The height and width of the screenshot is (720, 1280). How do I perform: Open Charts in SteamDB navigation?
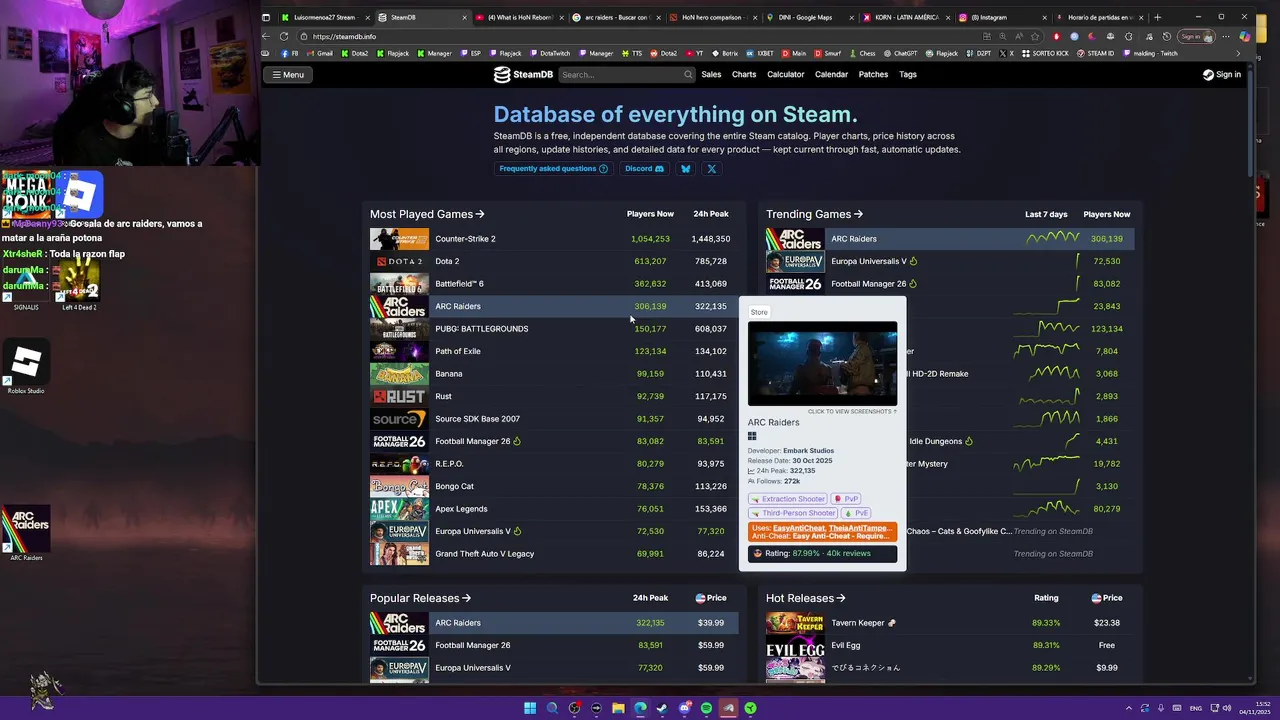pos(744,75)
